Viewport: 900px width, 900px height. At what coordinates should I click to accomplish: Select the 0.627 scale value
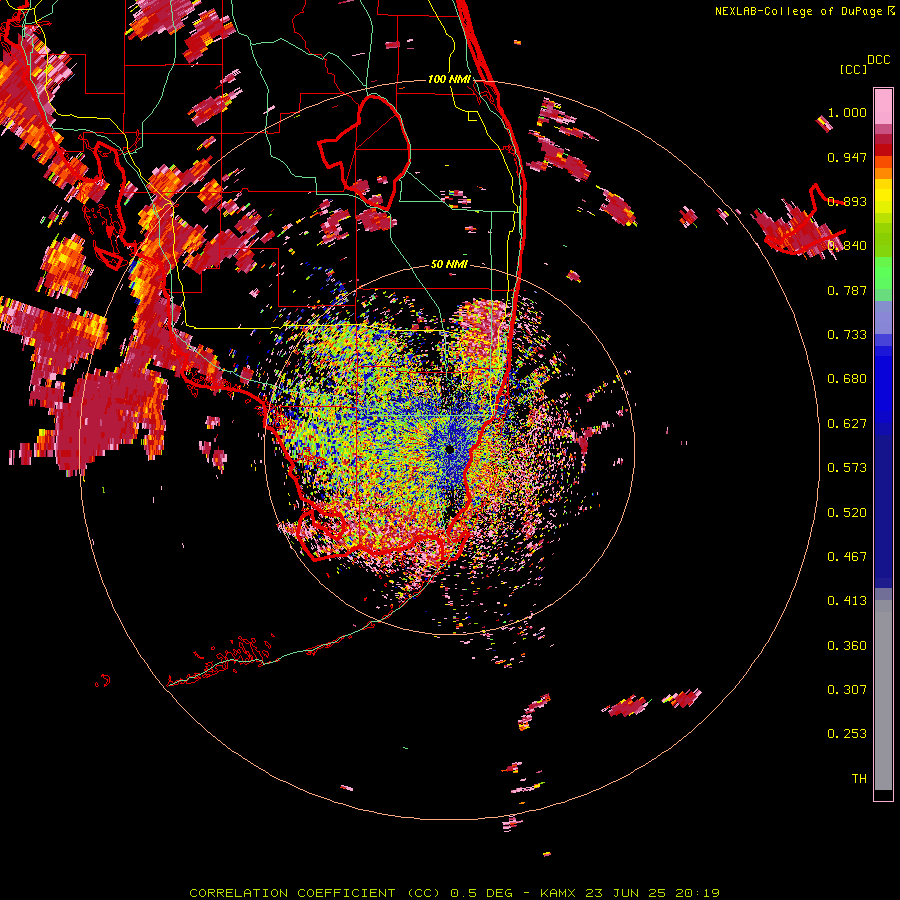(847, 424)
